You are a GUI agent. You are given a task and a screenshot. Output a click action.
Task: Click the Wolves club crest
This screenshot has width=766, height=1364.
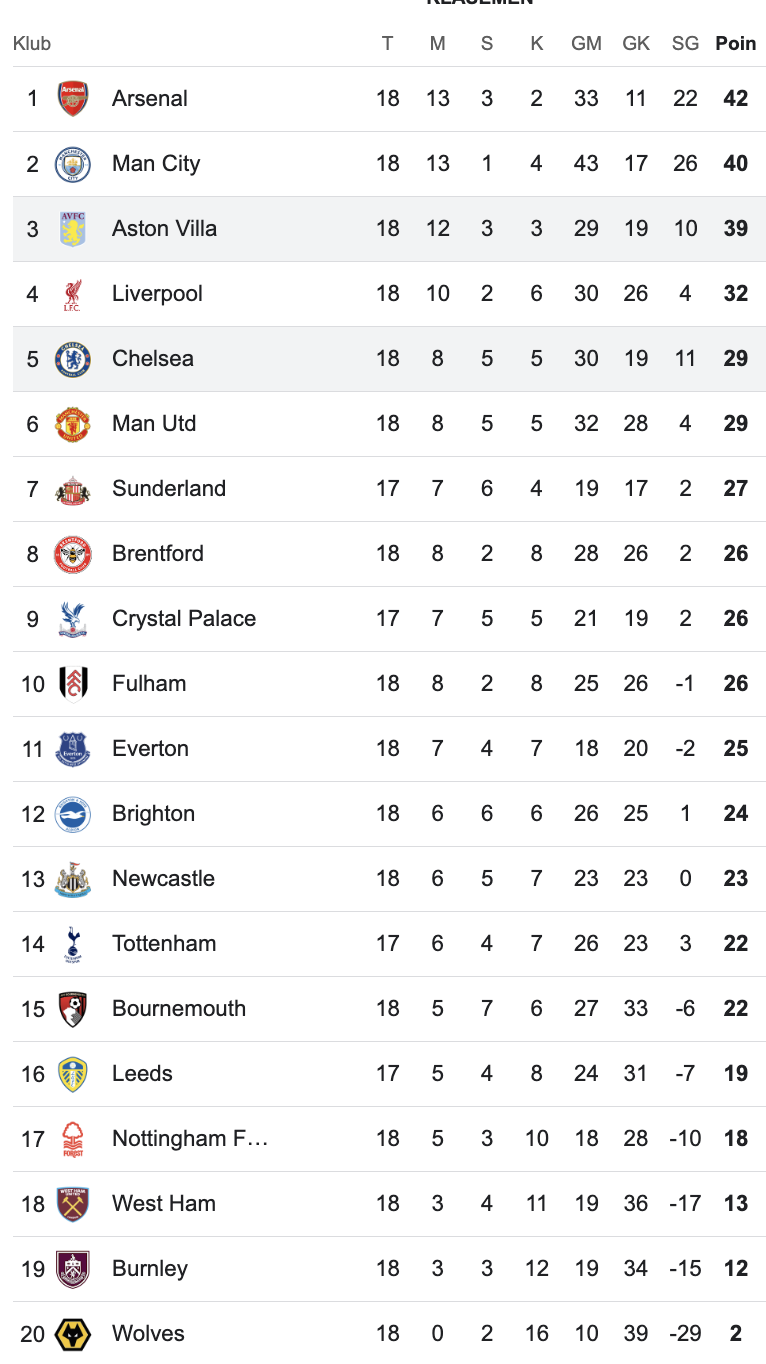(73, 1334)
